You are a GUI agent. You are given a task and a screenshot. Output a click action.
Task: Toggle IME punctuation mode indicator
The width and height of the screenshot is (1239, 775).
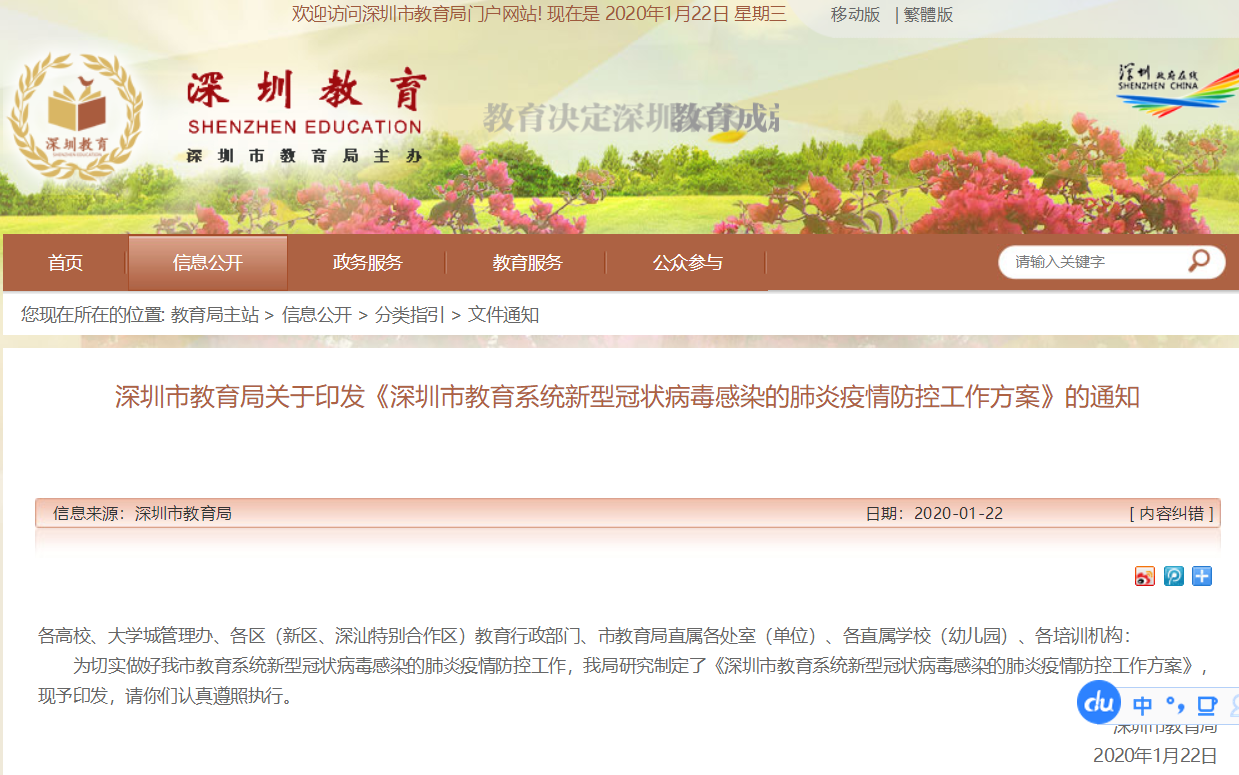(1174, 705)
